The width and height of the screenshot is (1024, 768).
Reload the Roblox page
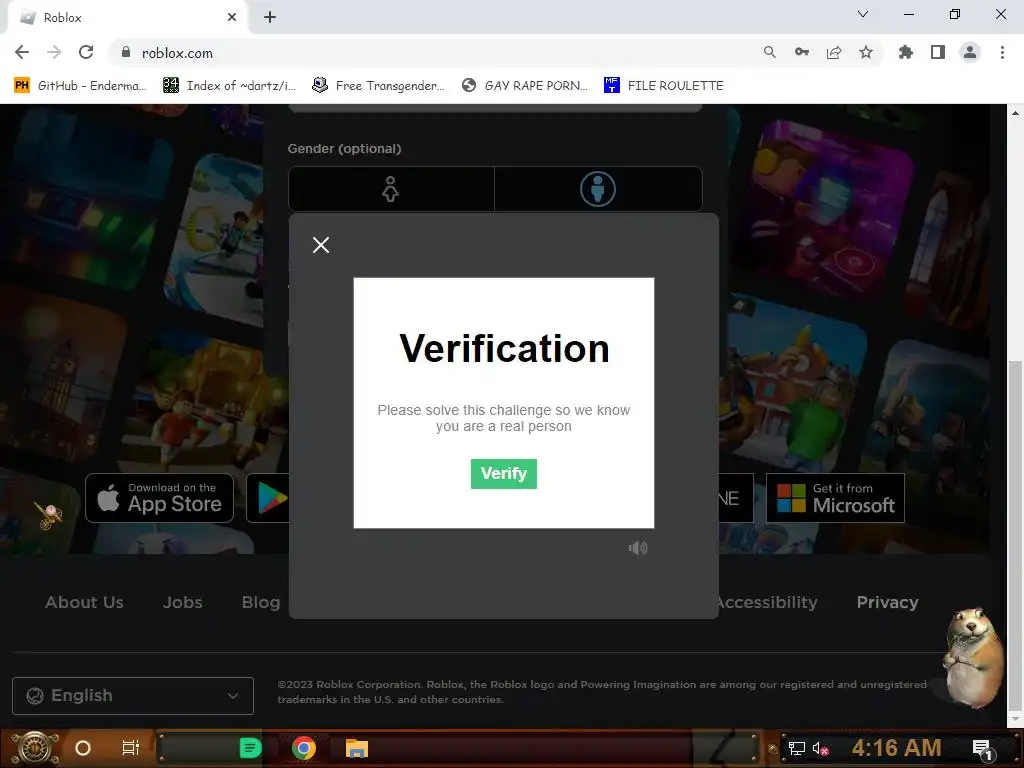tap(86, 53)
